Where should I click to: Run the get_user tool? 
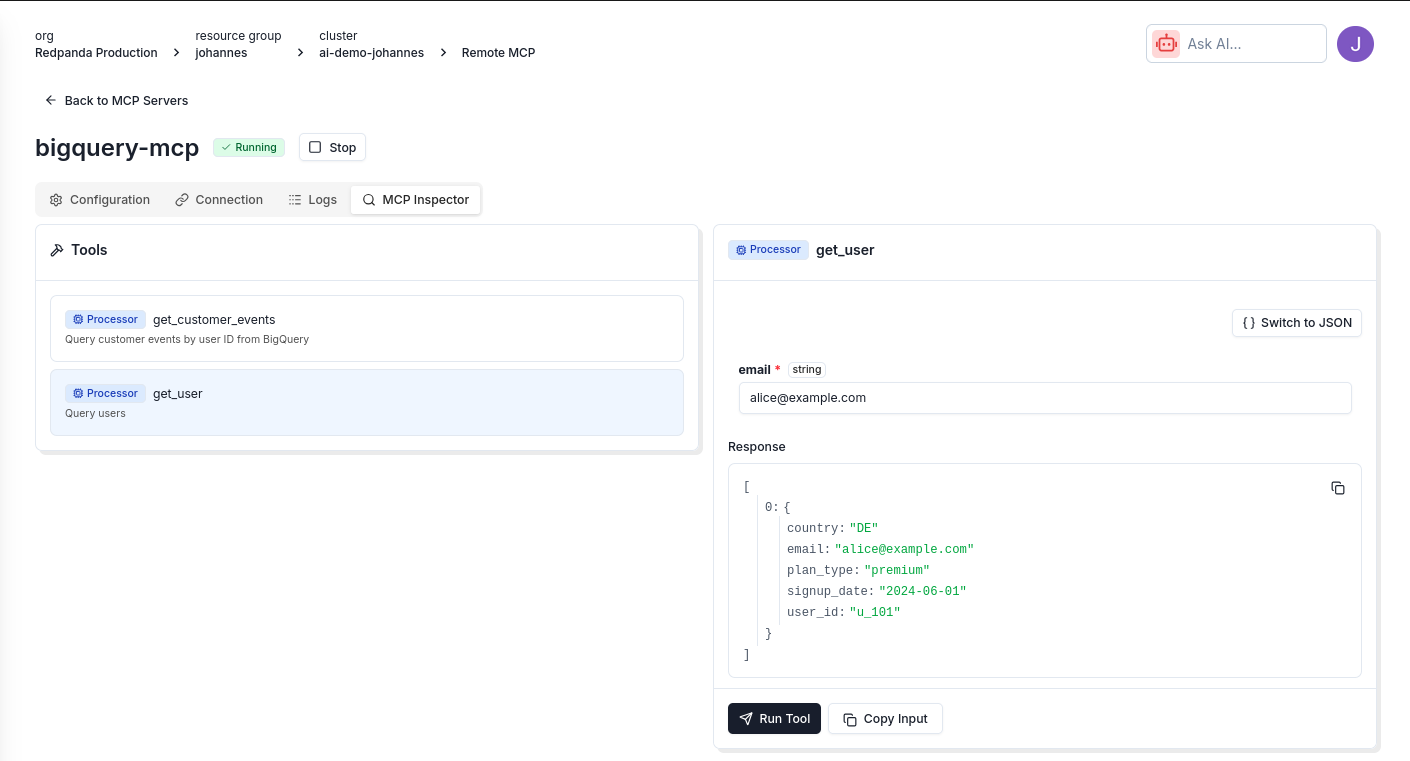tap(774, 719)
